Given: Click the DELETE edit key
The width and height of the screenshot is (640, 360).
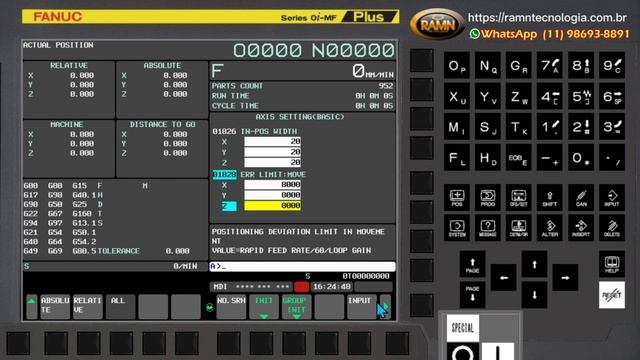Looking at the screenshot, I should 612,228.
